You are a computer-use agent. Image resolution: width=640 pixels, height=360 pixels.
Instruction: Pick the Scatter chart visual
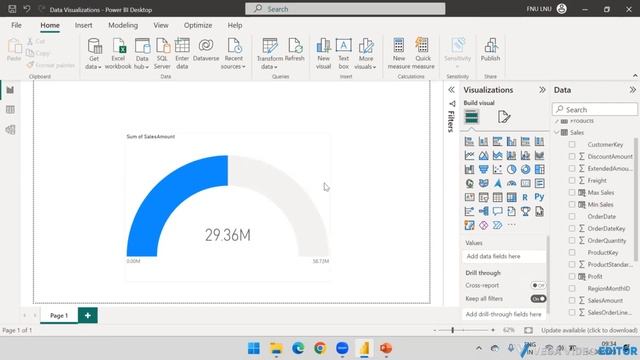coord(497,169)
